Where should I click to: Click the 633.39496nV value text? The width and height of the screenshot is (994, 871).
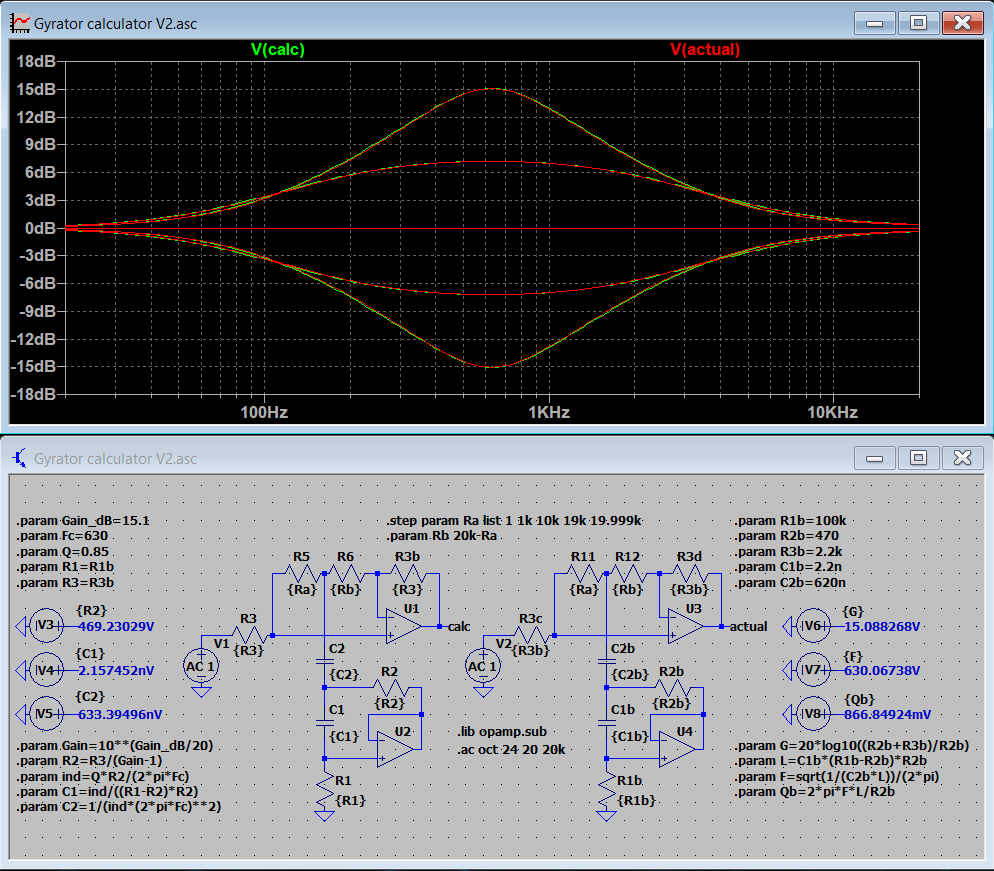[120, 715]
